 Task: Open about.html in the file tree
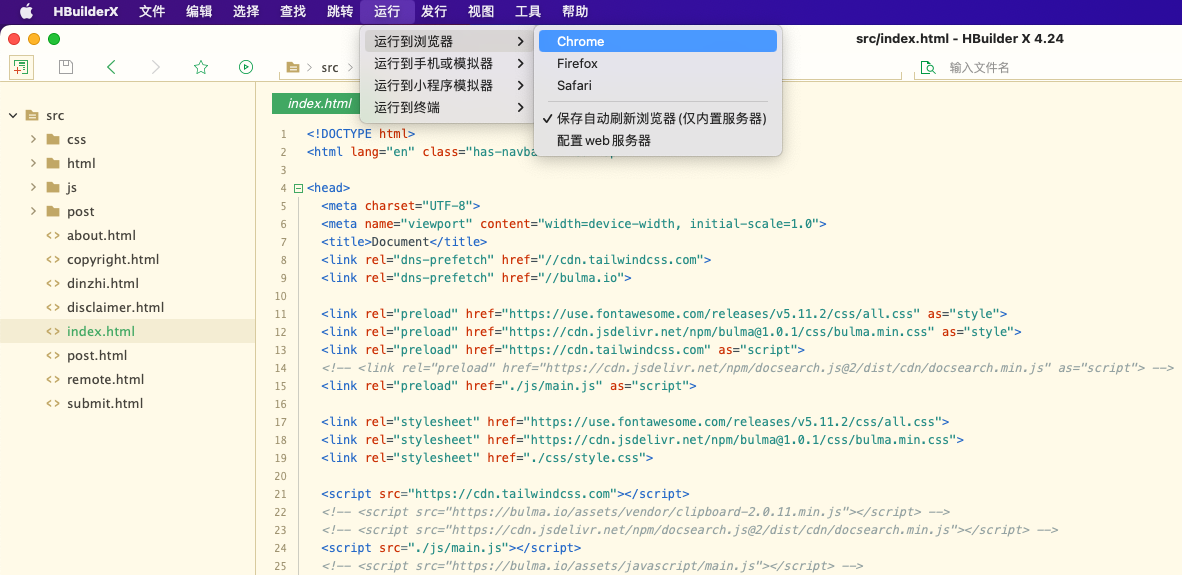[x=101, y=235]
